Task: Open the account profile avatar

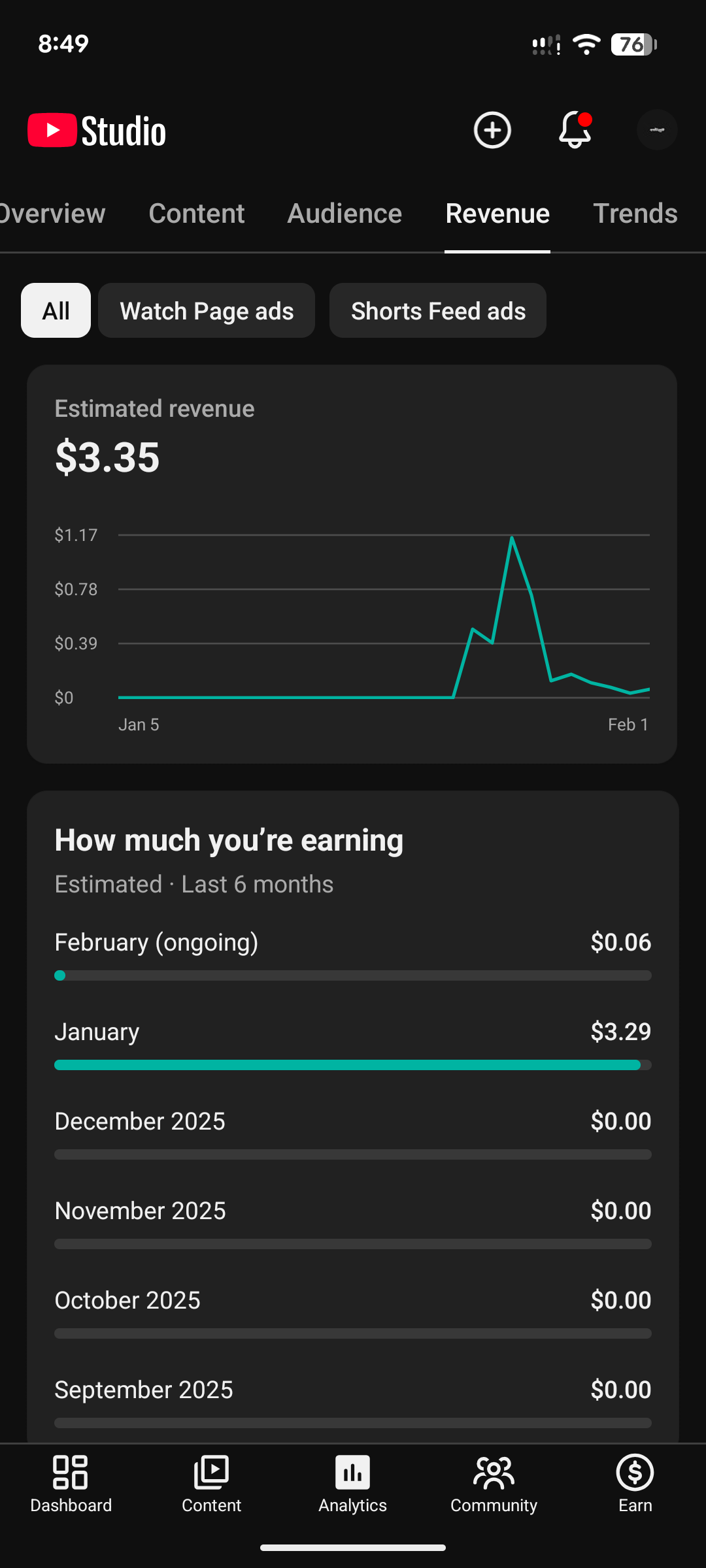Action: [657, 130]
